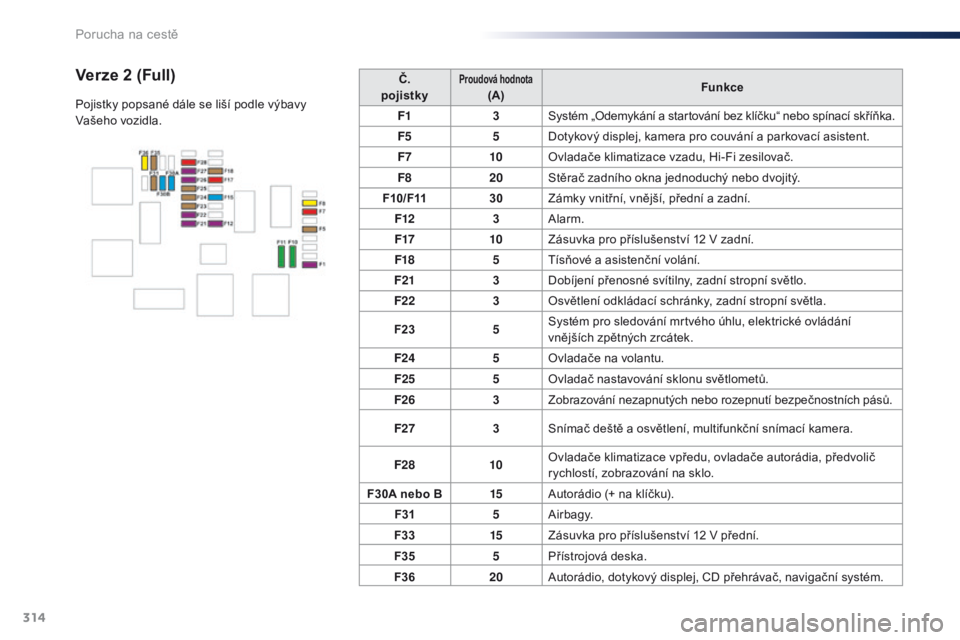Screen dimensions: 960x640
Task: Click the green F10 fuse in diagram
Action: click(x=293, y=257)
